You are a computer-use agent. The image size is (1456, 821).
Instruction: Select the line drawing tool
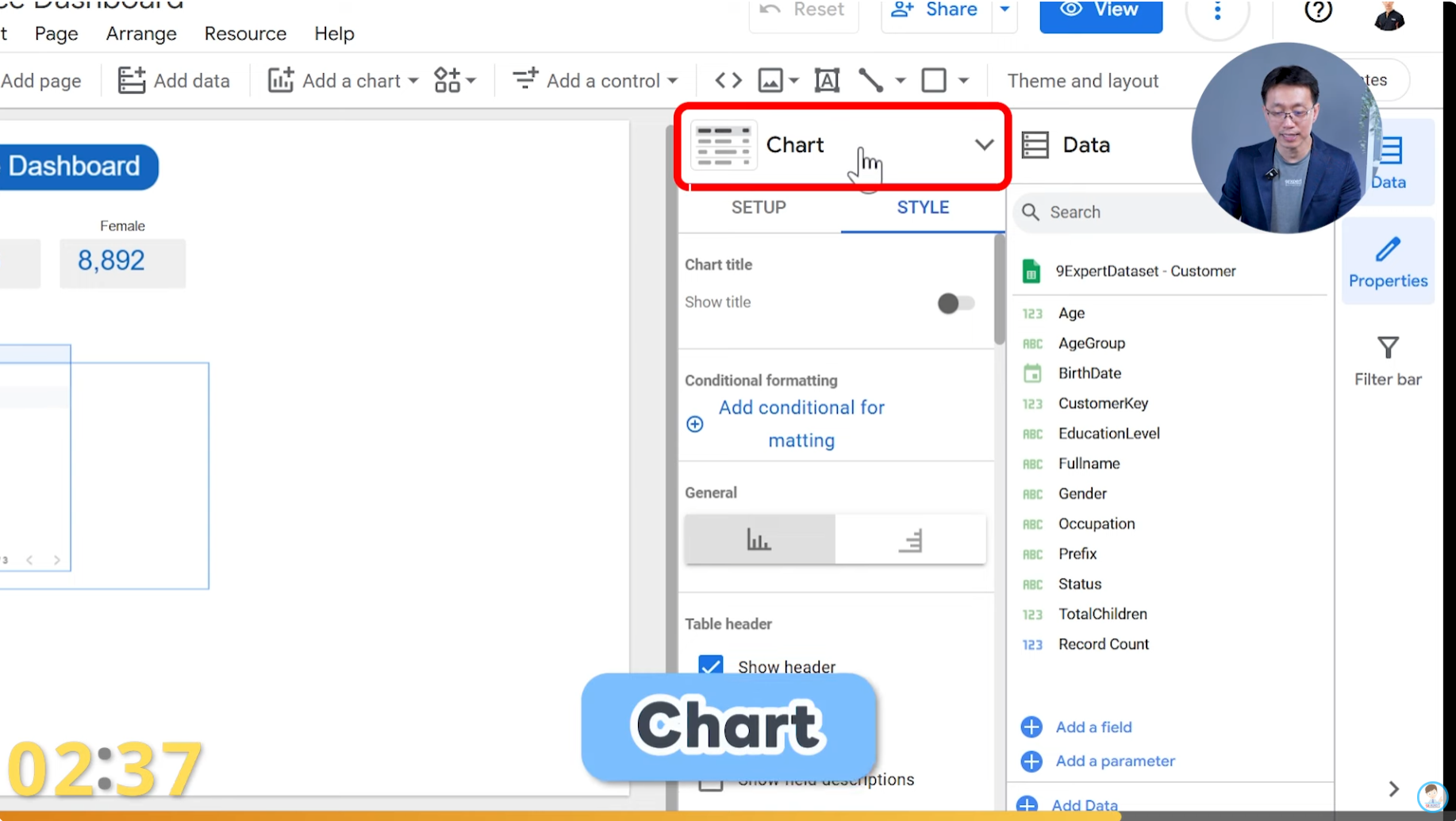click(x=870, y=79)
